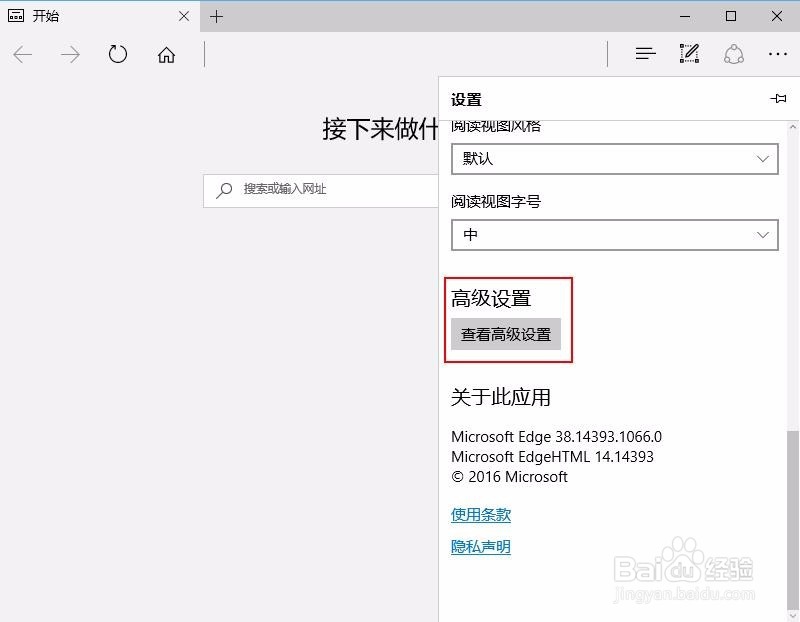This screenshot has width=800, height=622.
Task: Select the 开始 tab
Action: [99, 17]
